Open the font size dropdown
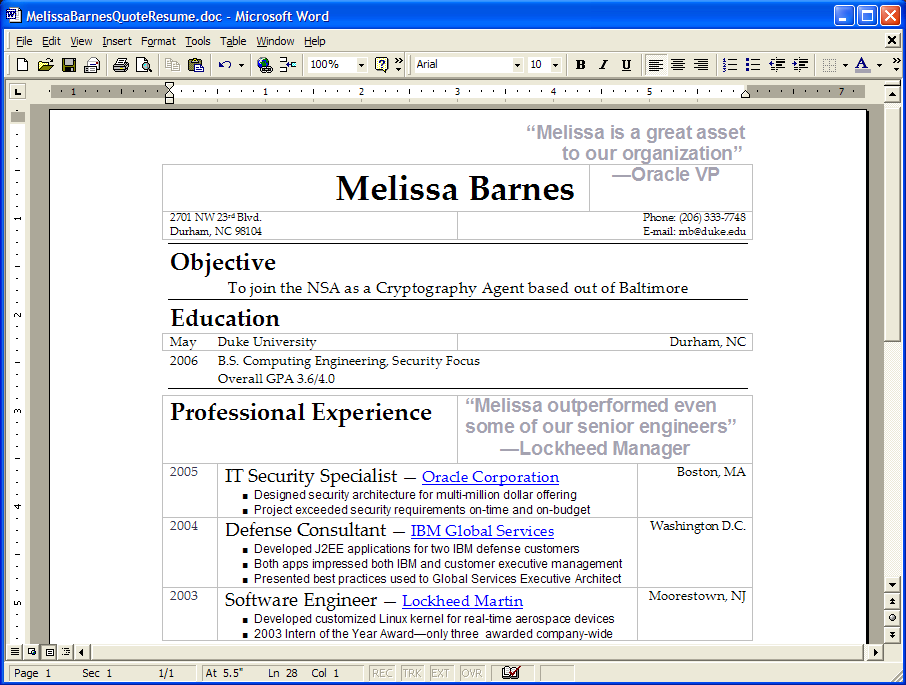906x685 pixels. 554,65
